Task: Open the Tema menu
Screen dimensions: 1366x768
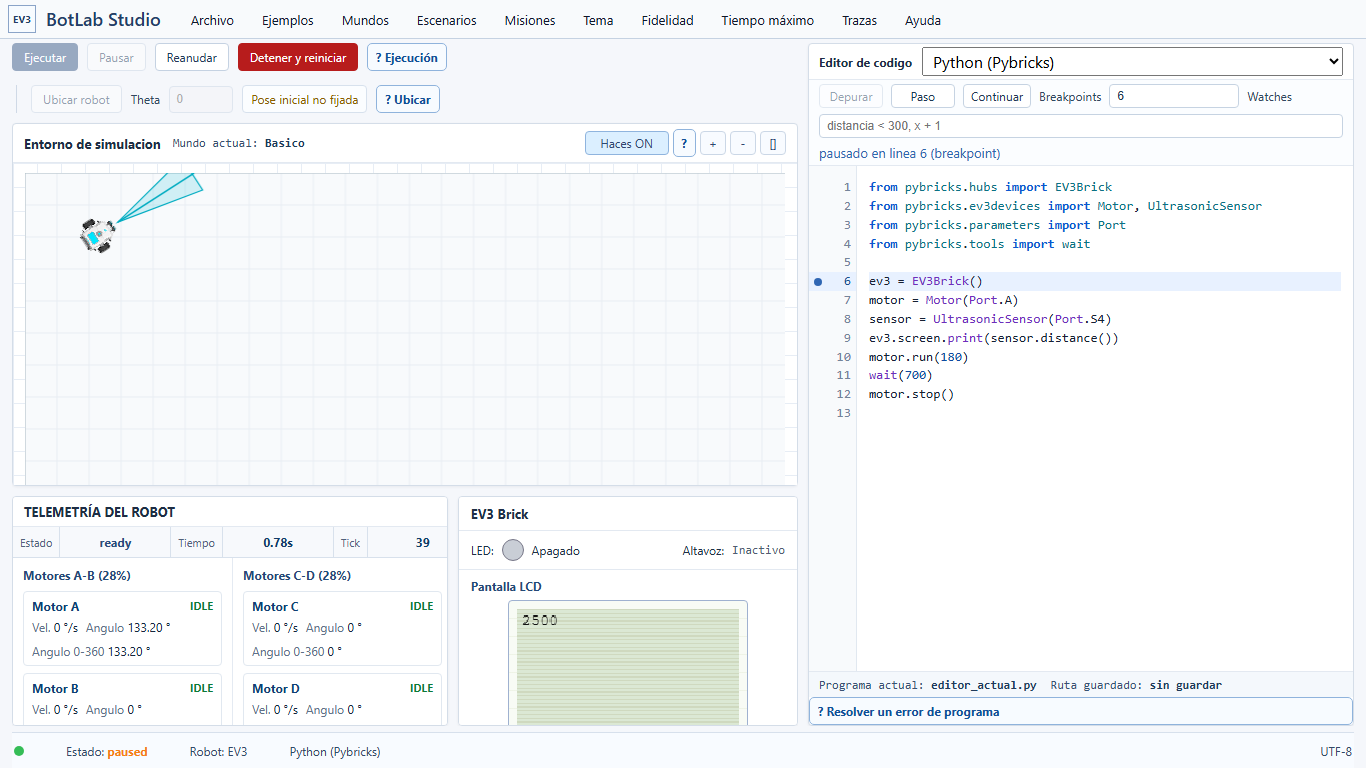Action: tap(598, 20)
